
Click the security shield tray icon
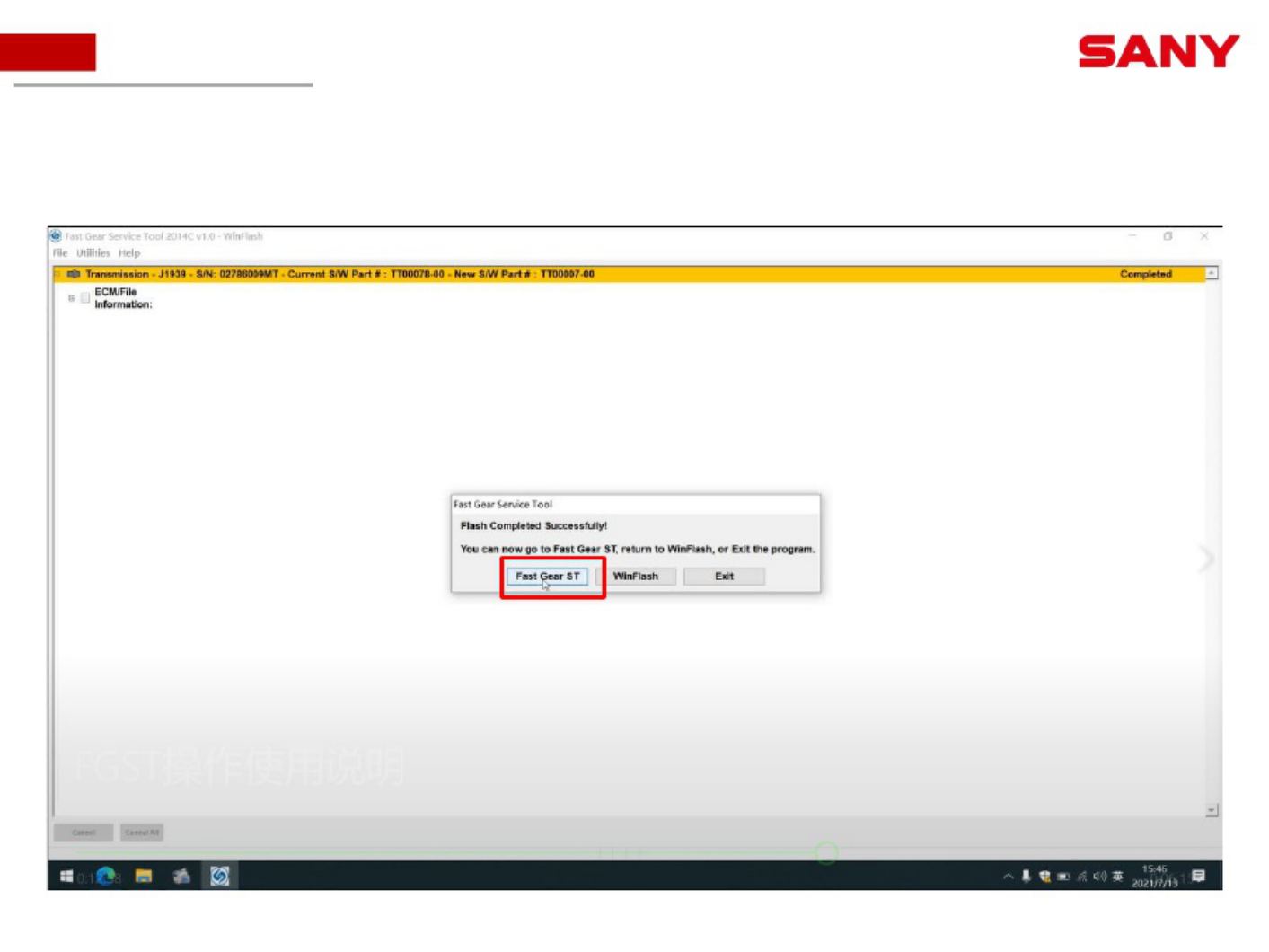tap(1044, 877)
